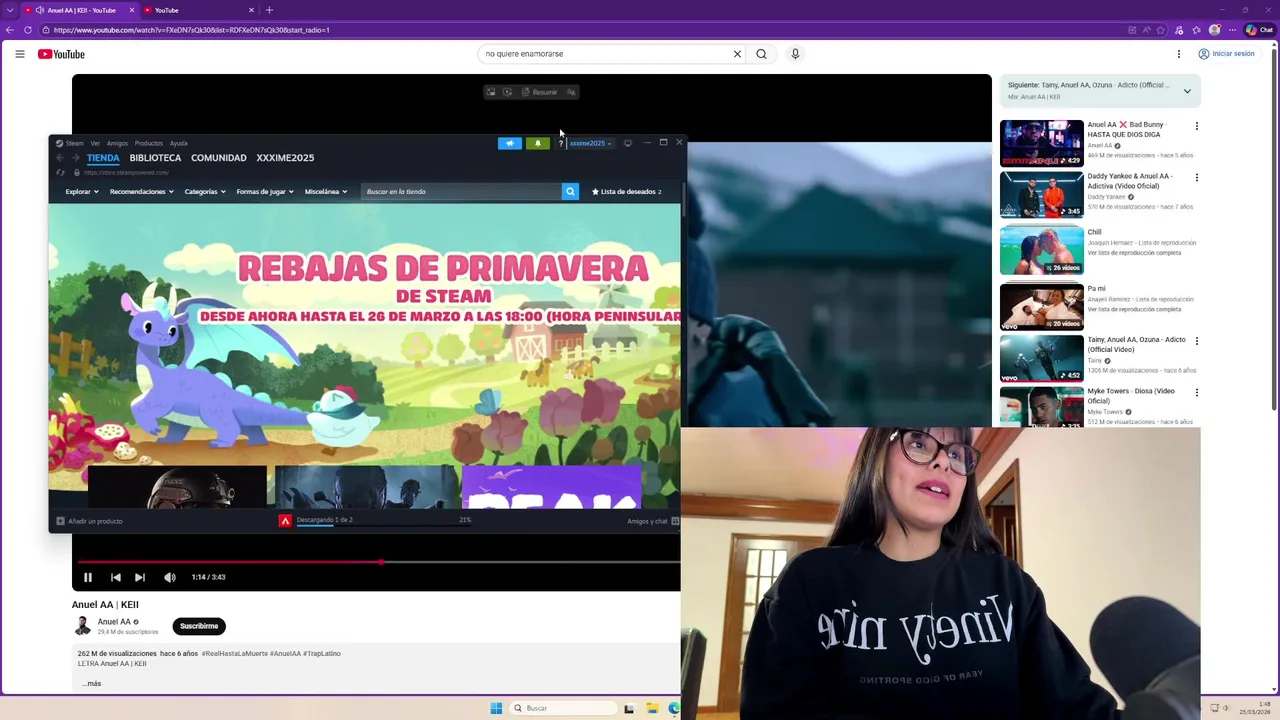The width and height of the screenshot is (1280, 720).
Task: Open Tainy Adicto video thumbnail
Action: tap(1041, 358)
